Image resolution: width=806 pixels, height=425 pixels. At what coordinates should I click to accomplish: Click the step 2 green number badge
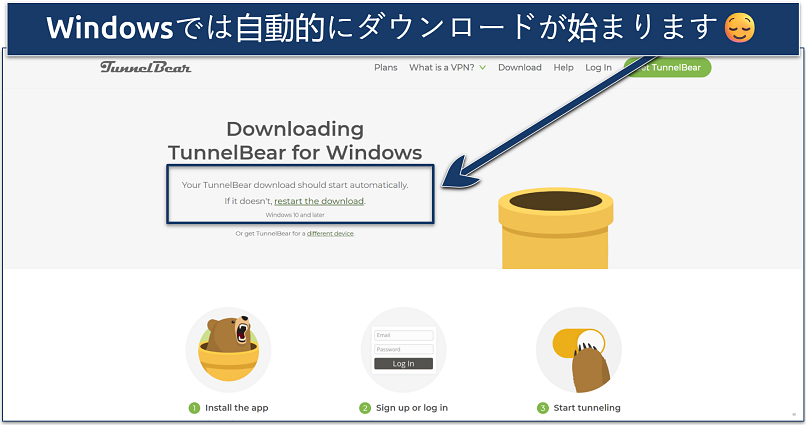coord(365,408)
